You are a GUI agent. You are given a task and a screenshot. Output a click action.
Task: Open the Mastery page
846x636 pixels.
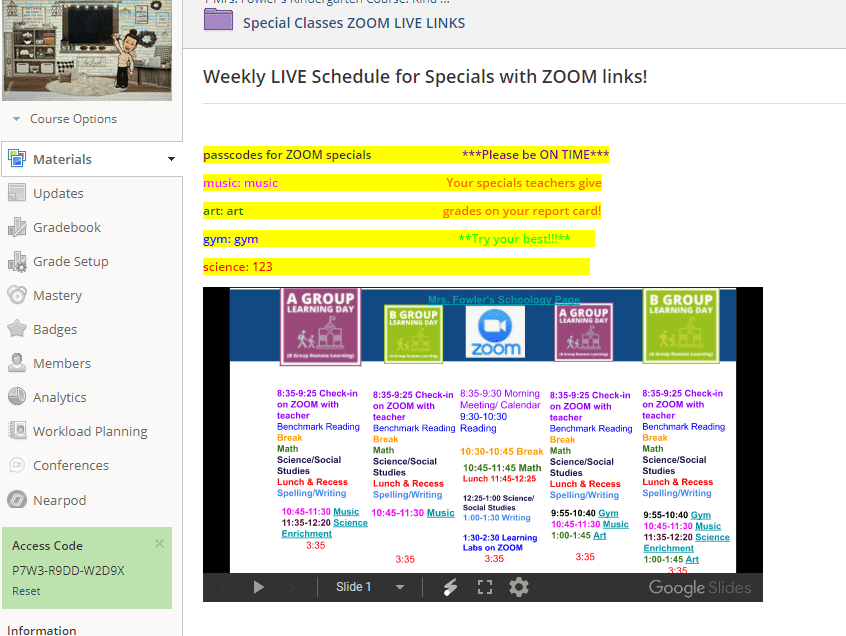tap(58, 295)
